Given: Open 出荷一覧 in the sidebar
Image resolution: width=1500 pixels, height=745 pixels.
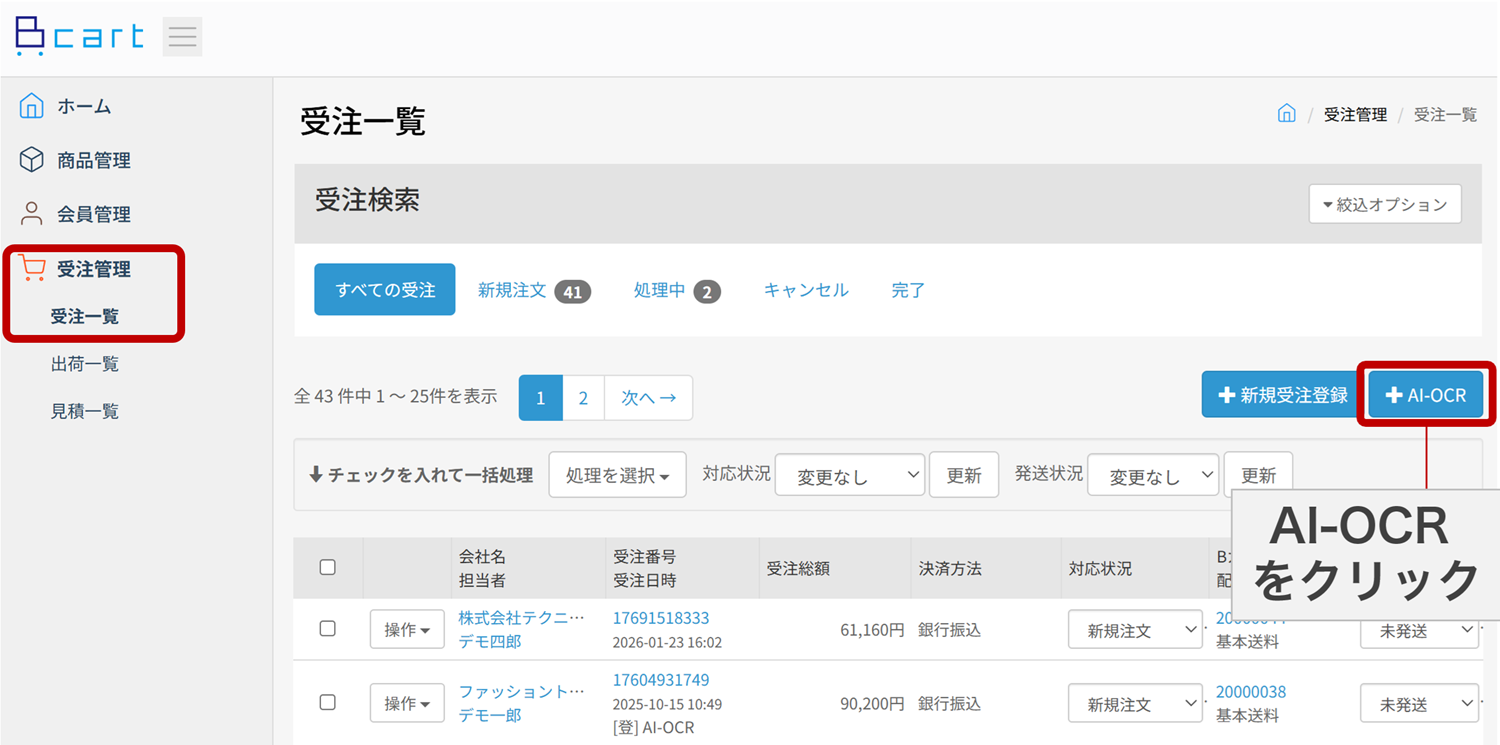Looking at the screenshot, I should point(85,364).
